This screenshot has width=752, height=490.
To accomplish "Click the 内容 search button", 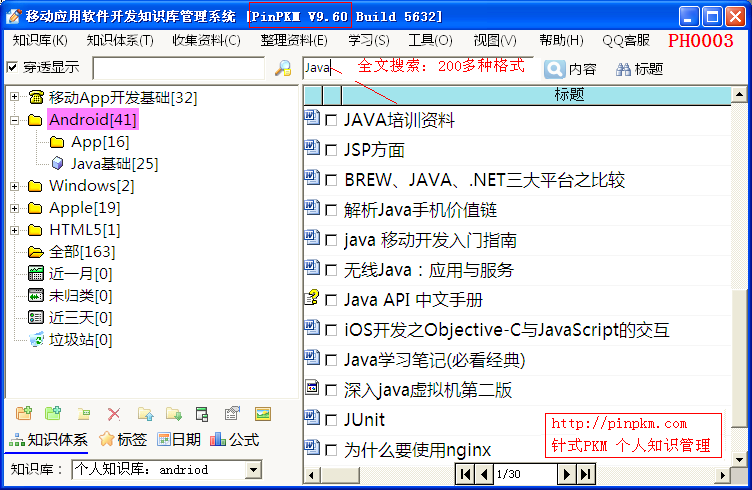I will [571, 69].
